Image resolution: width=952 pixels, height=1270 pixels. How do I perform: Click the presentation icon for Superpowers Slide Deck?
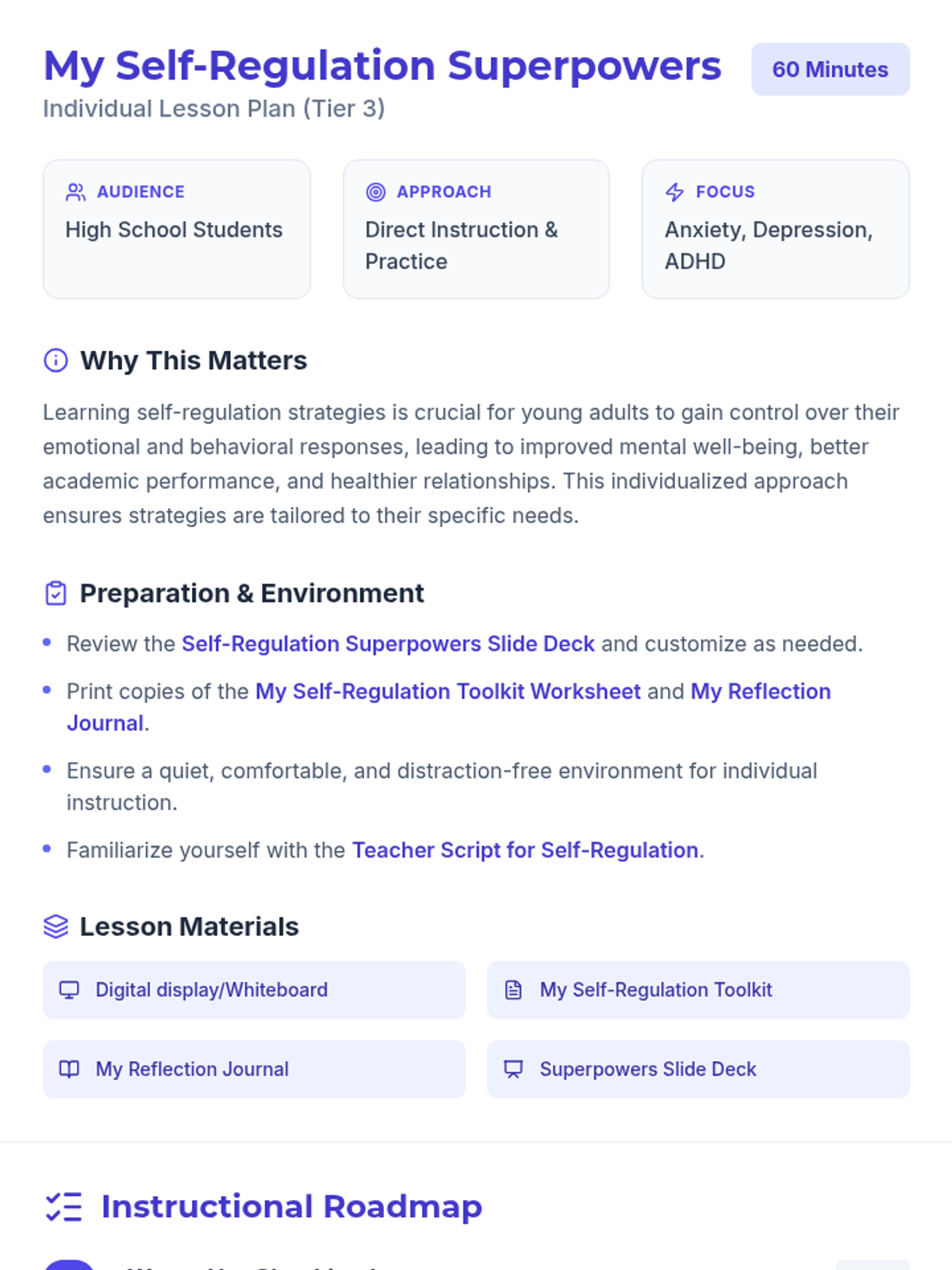[514, 1069]
